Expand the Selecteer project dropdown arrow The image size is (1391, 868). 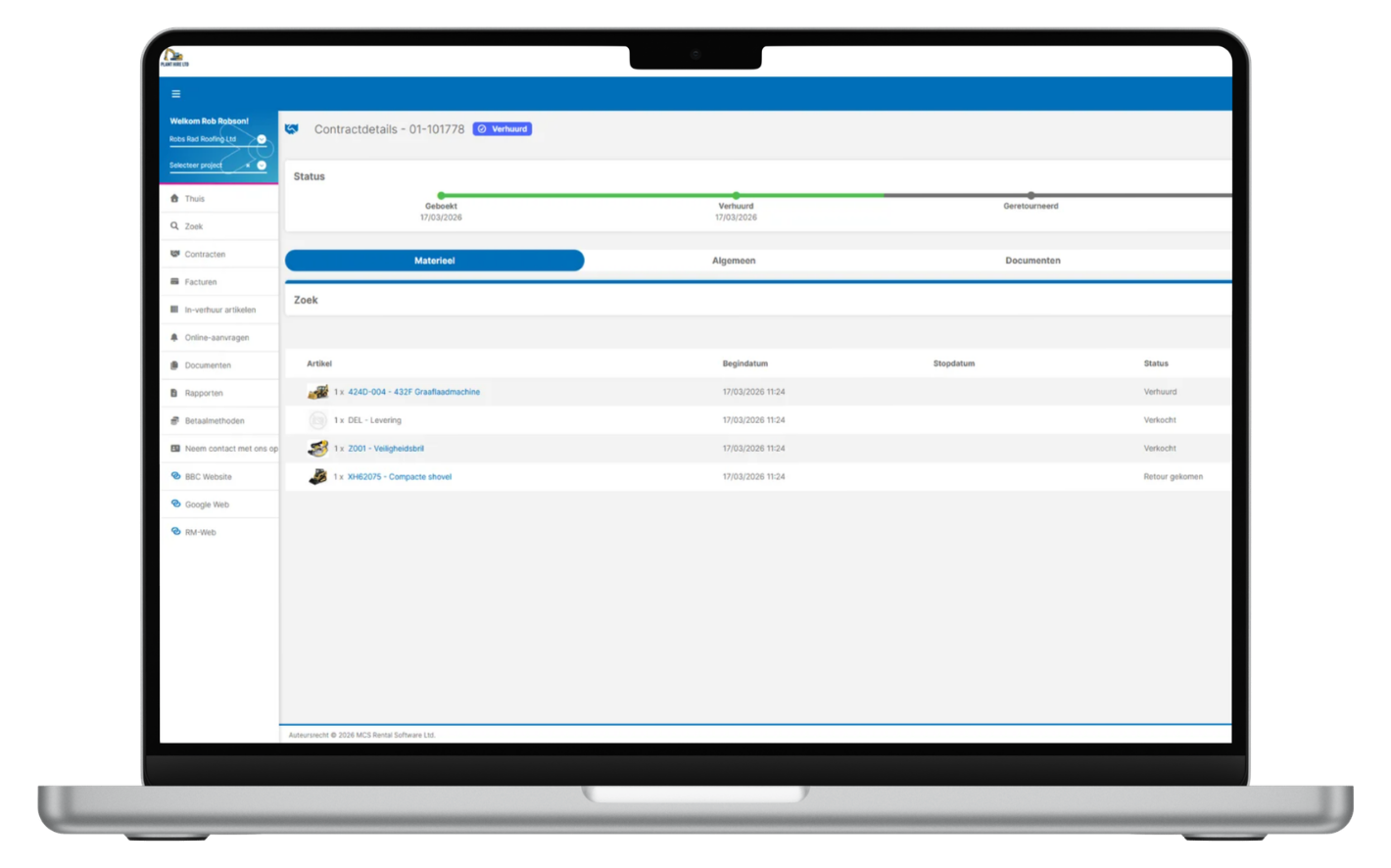[262, 166]
